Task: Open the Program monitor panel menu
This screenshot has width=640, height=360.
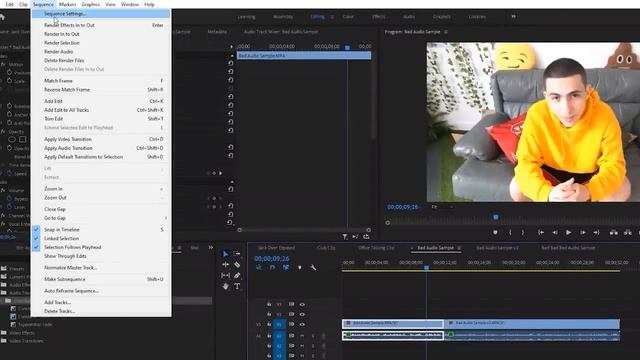Action: 446,31
